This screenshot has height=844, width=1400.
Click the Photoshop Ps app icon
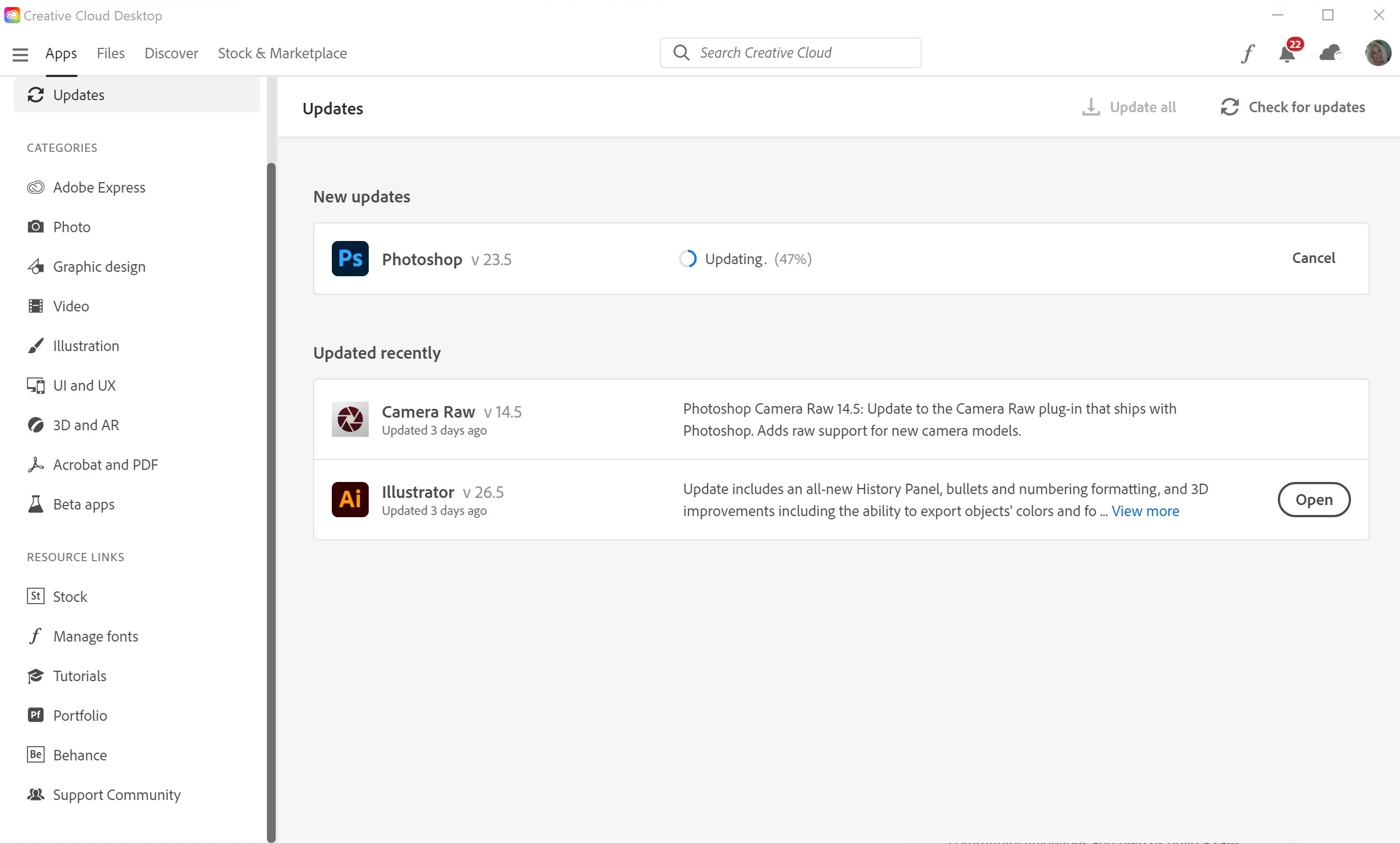tap(350, 259)
